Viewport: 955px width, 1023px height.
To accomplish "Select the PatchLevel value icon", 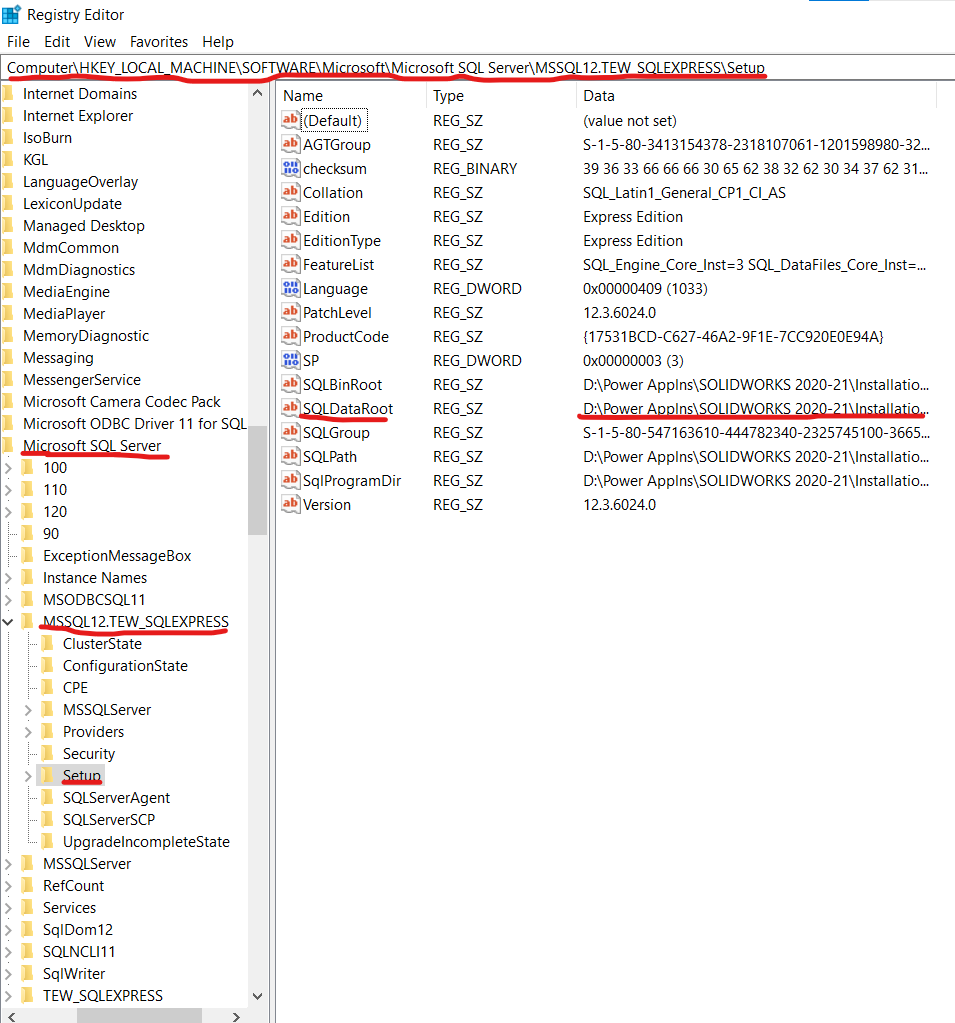I will [290, 313].
